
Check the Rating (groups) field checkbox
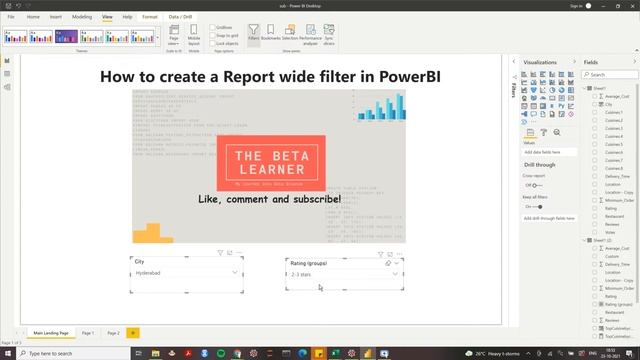[x=595, y=304]
